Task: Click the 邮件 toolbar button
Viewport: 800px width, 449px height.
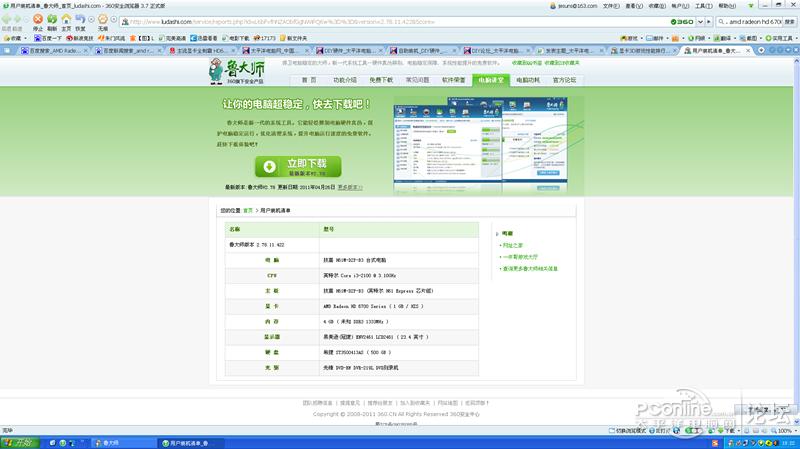Action: (656, 38)
